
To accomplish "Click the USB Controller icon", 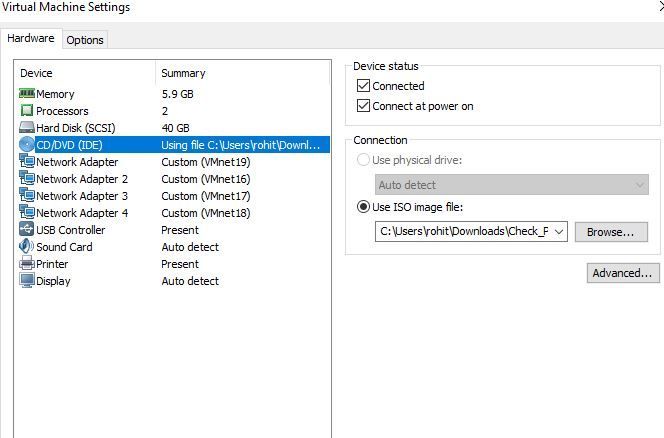I will (27, 230).
